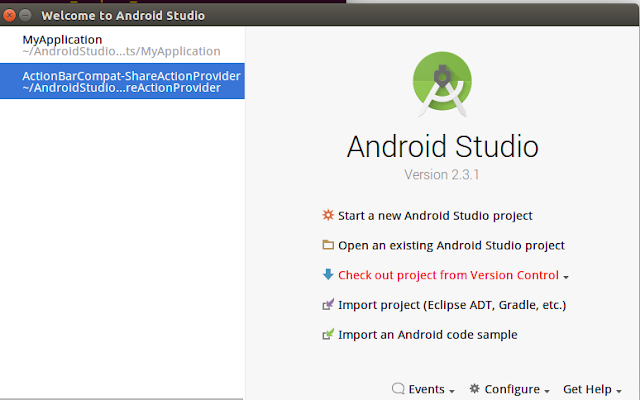The width and height of the screenshot is (640, 400).
Task: Click the path ~/AndroidStudio...reActionProvider
Action: 122,88
